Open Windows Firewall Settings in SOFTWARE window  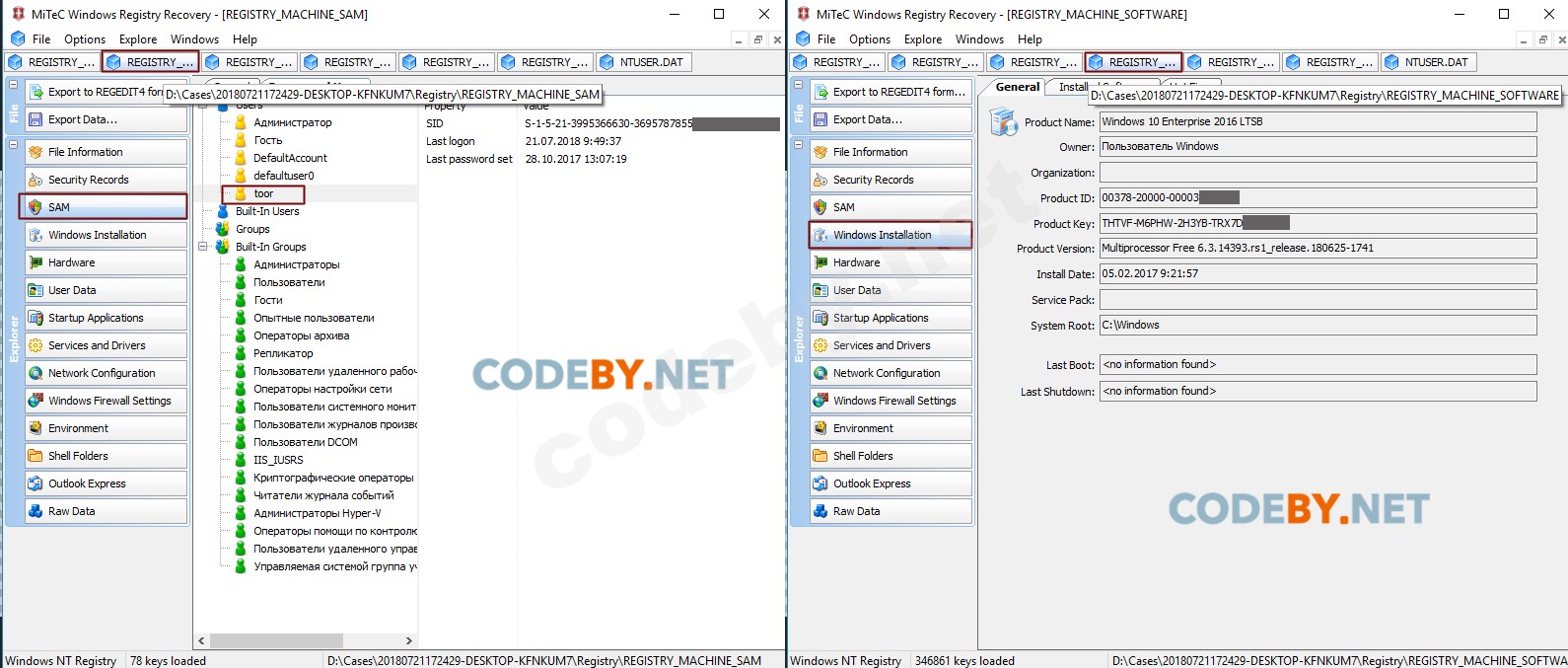tap(889, 401)
